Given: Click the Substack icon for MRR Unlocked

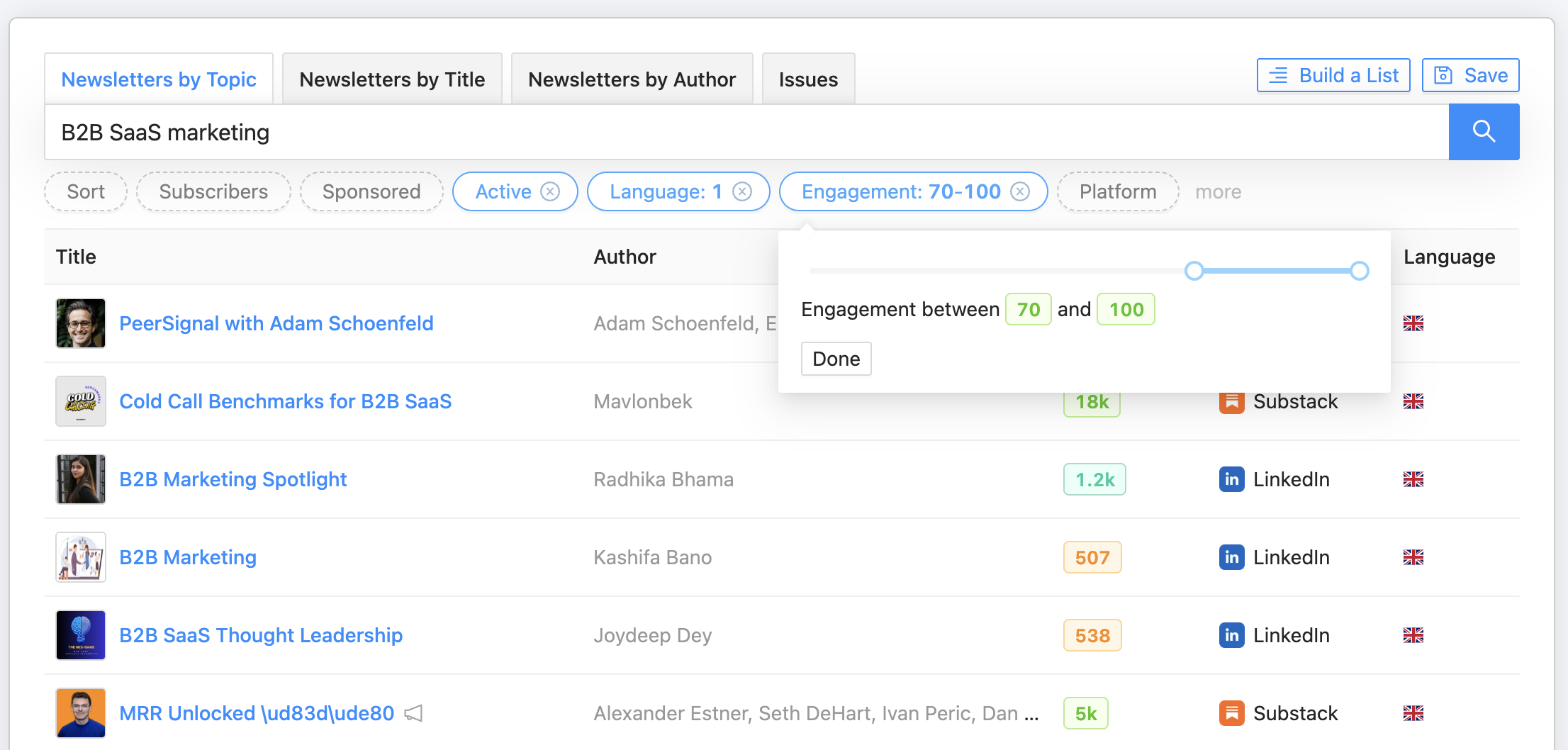Looking at the screenshot, I should coord(1232,713).
